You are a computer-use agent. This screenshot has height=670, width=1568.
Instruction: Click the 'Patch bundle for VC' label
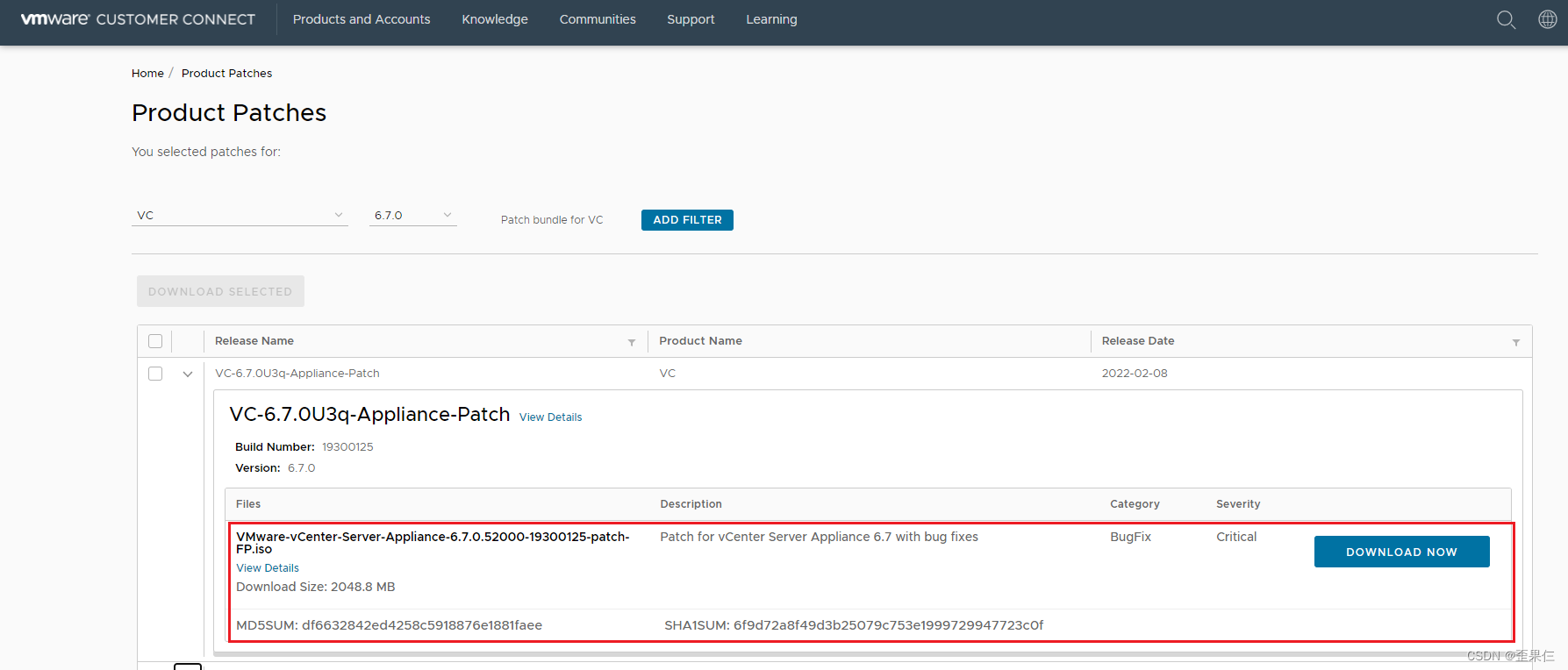coord(552,220)
